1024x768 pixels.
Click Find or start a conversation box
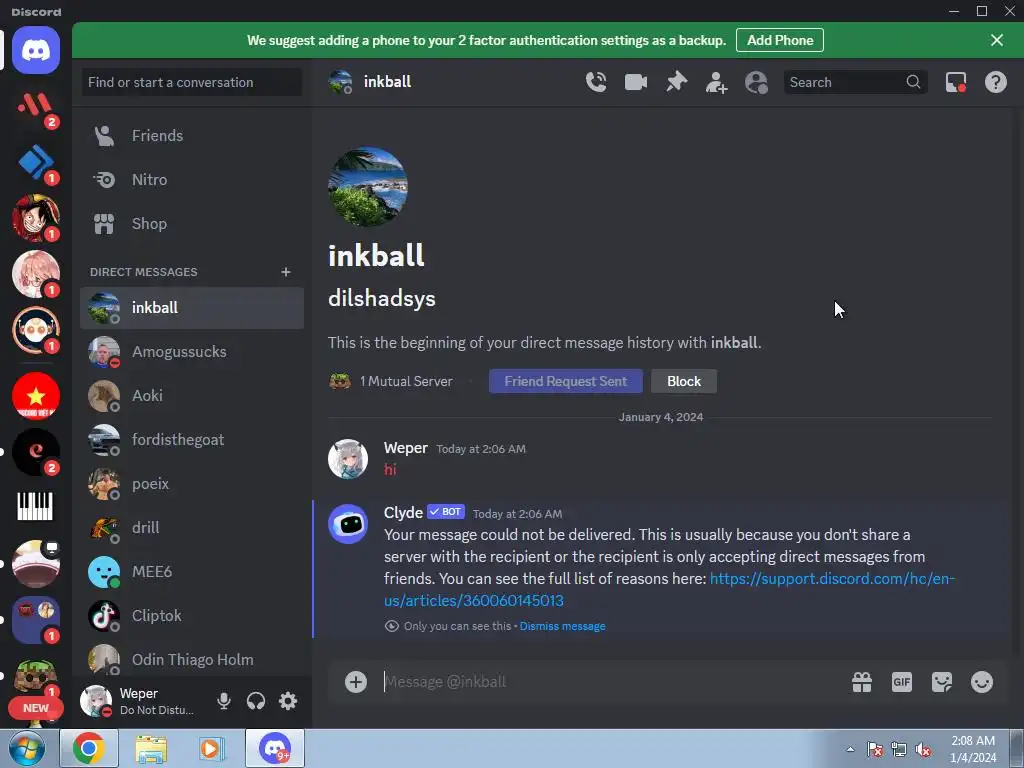[x=191, y=82]
